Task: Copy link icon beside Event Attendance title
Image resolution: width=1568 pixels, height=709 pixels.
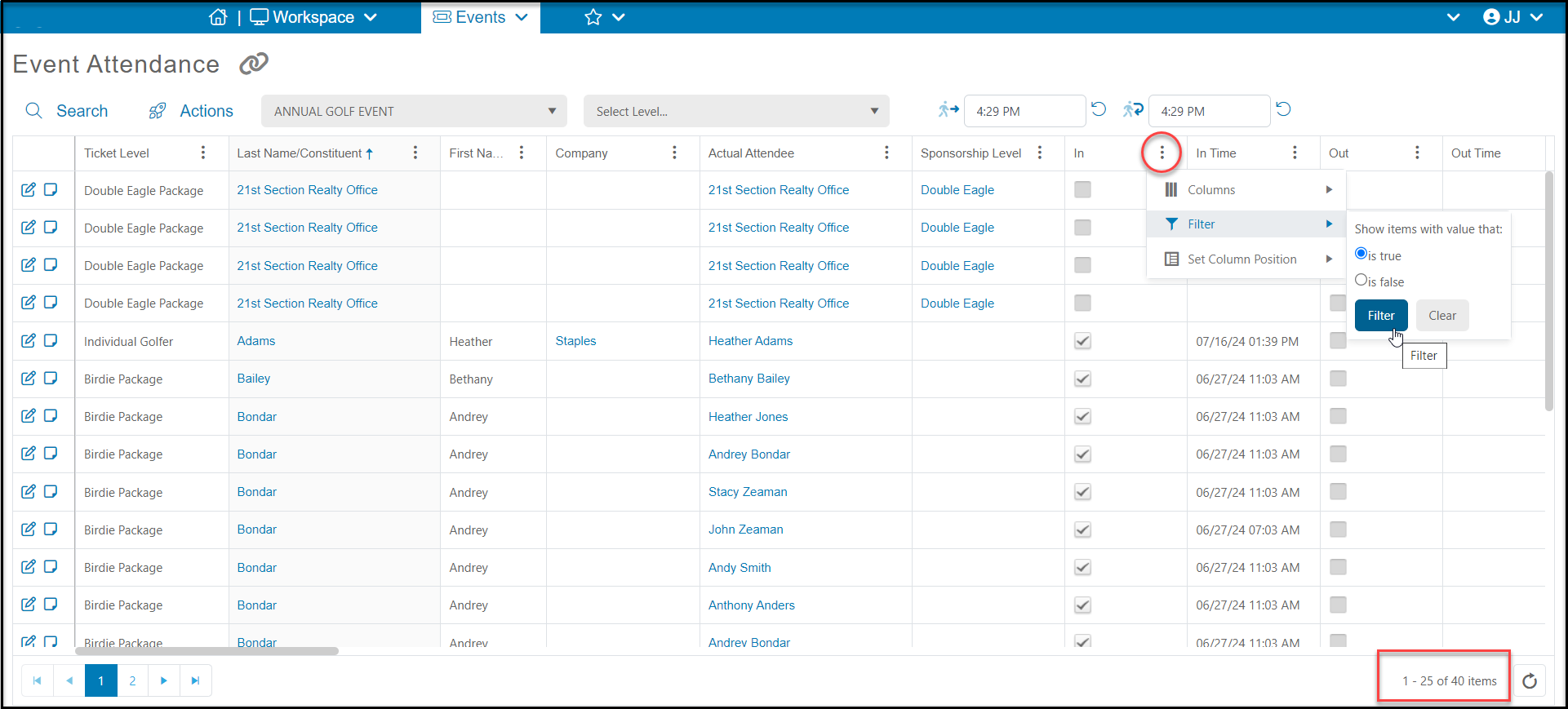Action: [254, 64]
